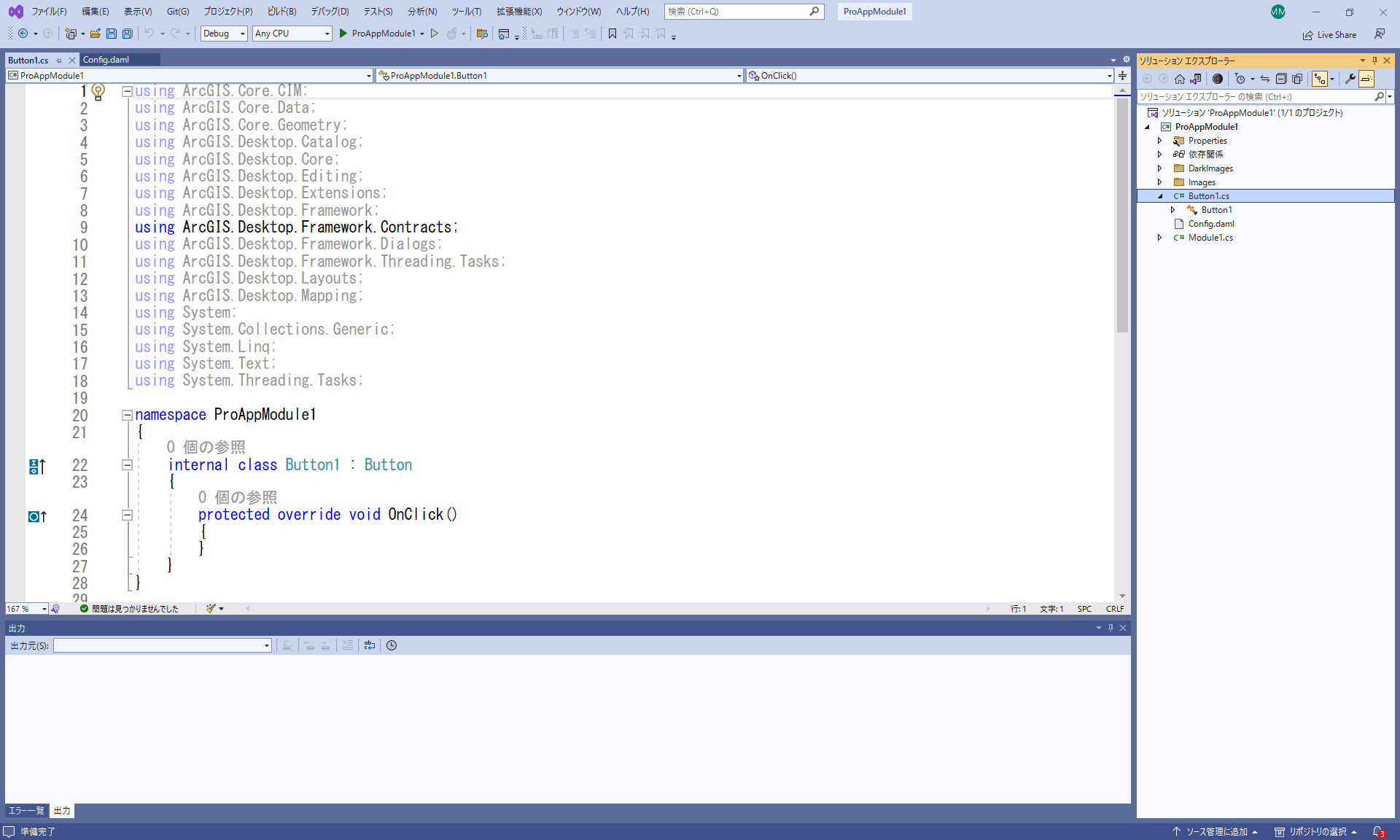
Task: Click the Solution Explorer search field
Action: point(1256,97)
